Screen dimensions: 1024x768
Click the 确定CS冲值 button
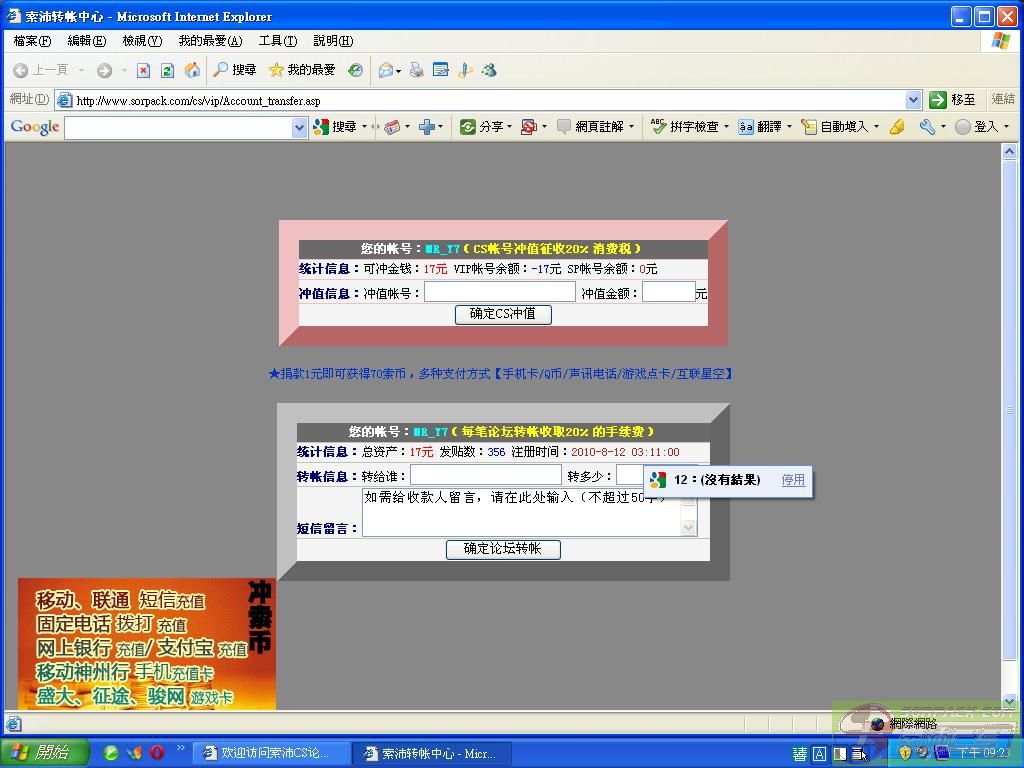[503, 314]
